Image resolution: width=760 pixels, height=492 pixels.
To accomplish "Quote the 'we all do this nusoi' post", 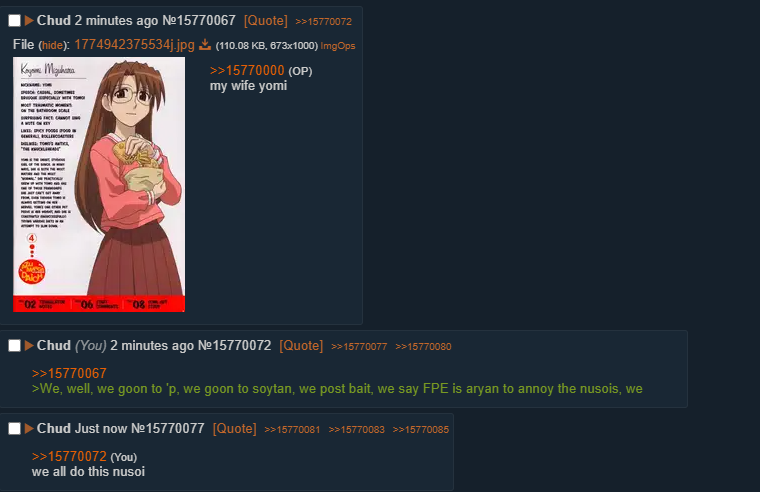I will [x=235, y=429].
